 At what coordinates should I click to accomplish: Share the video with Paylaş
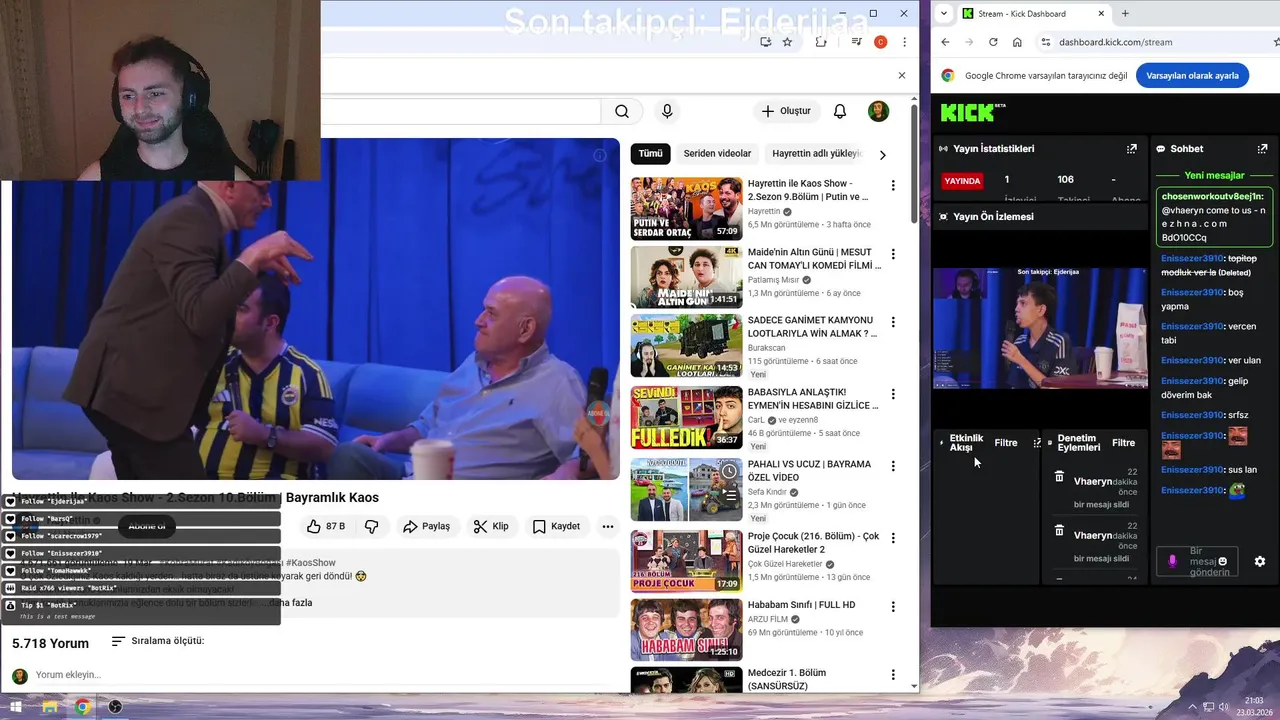coord(426,526)
